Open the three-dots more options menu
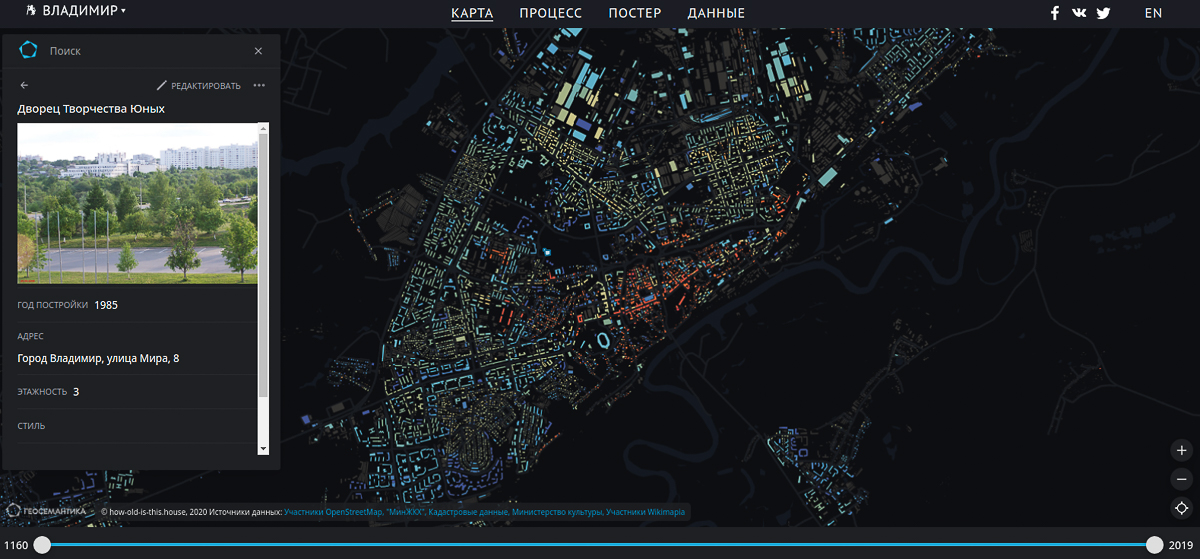 click(259, 86)
